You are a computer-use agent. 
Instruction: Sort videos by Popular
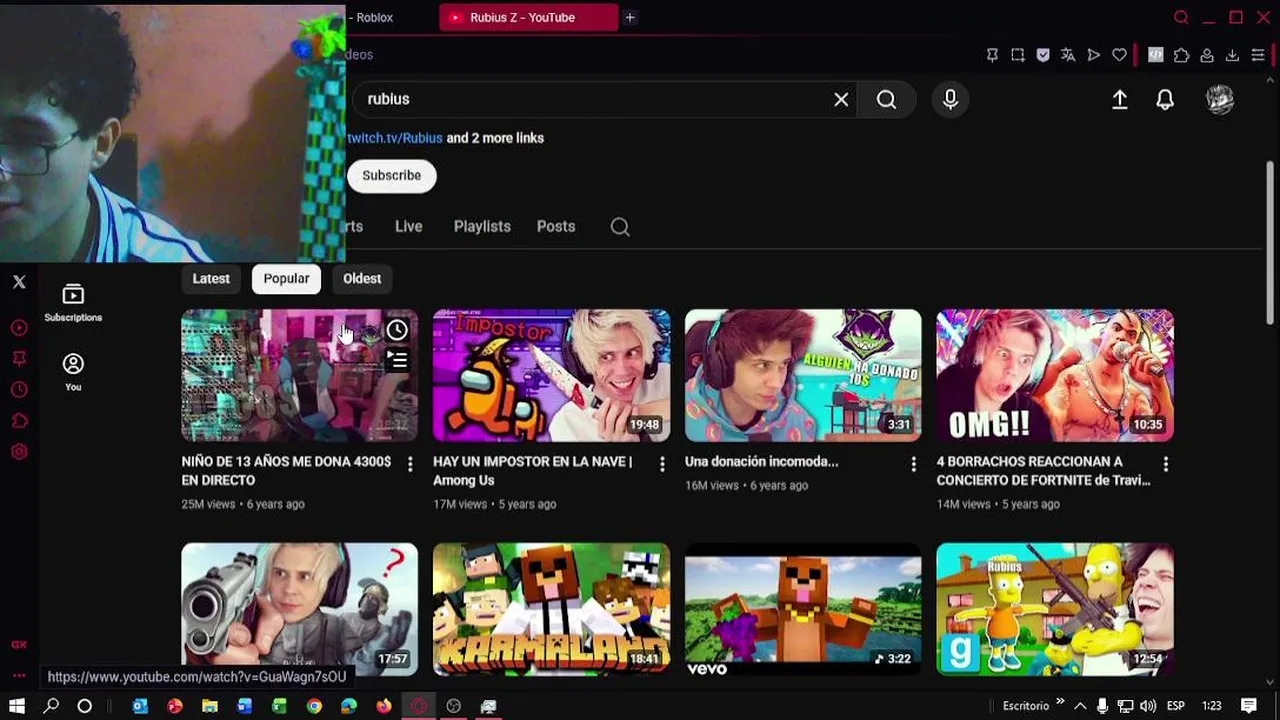click(x=286, y=279)
